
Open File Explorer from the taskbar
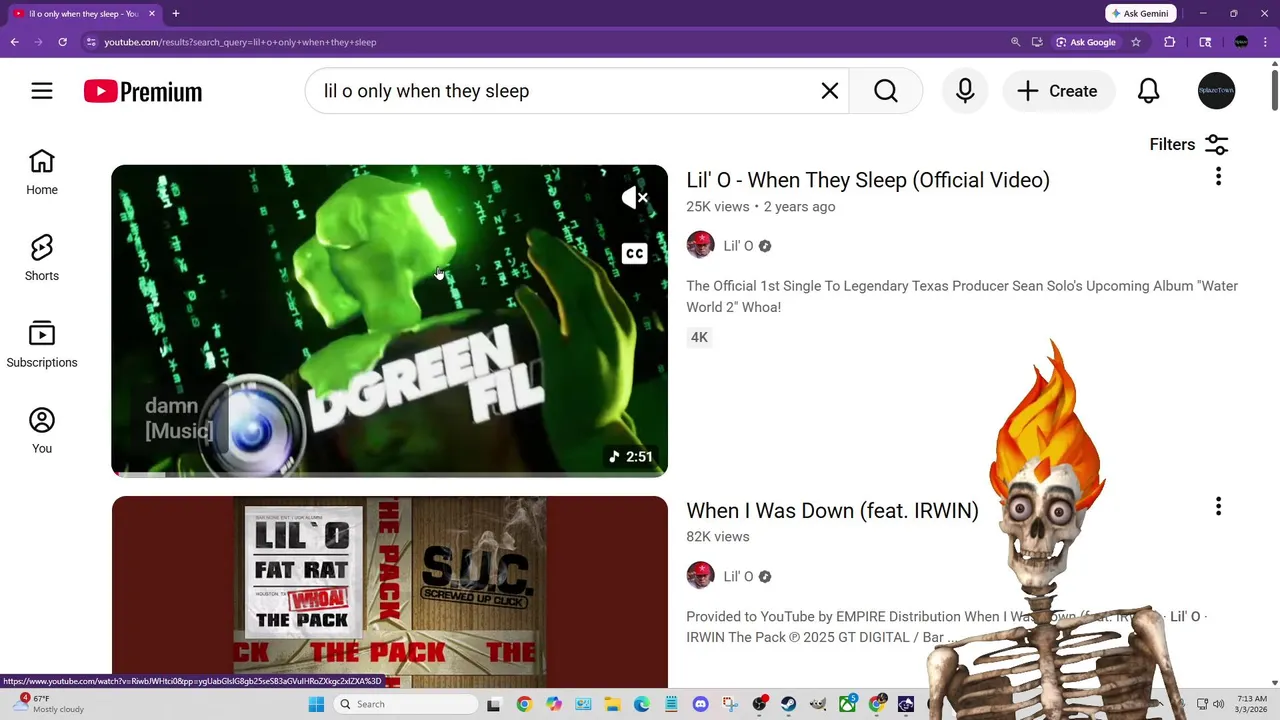(612, 704)
